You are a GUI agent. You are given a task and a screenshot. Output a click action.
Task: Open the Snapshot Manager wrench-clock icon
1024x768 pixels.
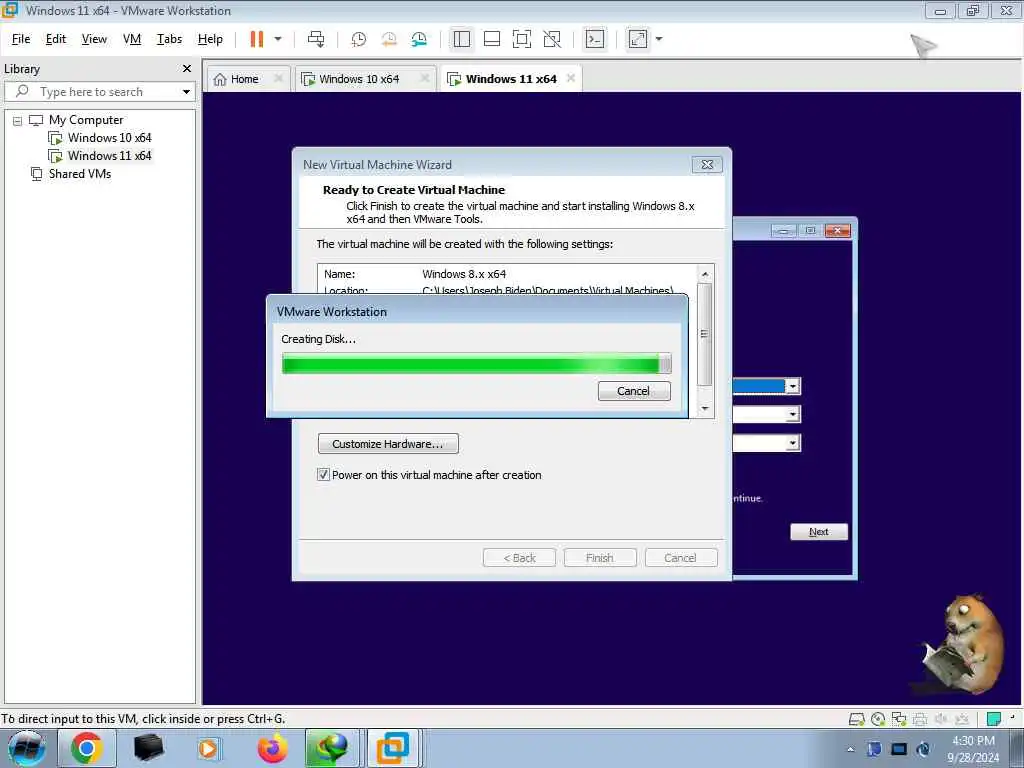coord(419,39)
